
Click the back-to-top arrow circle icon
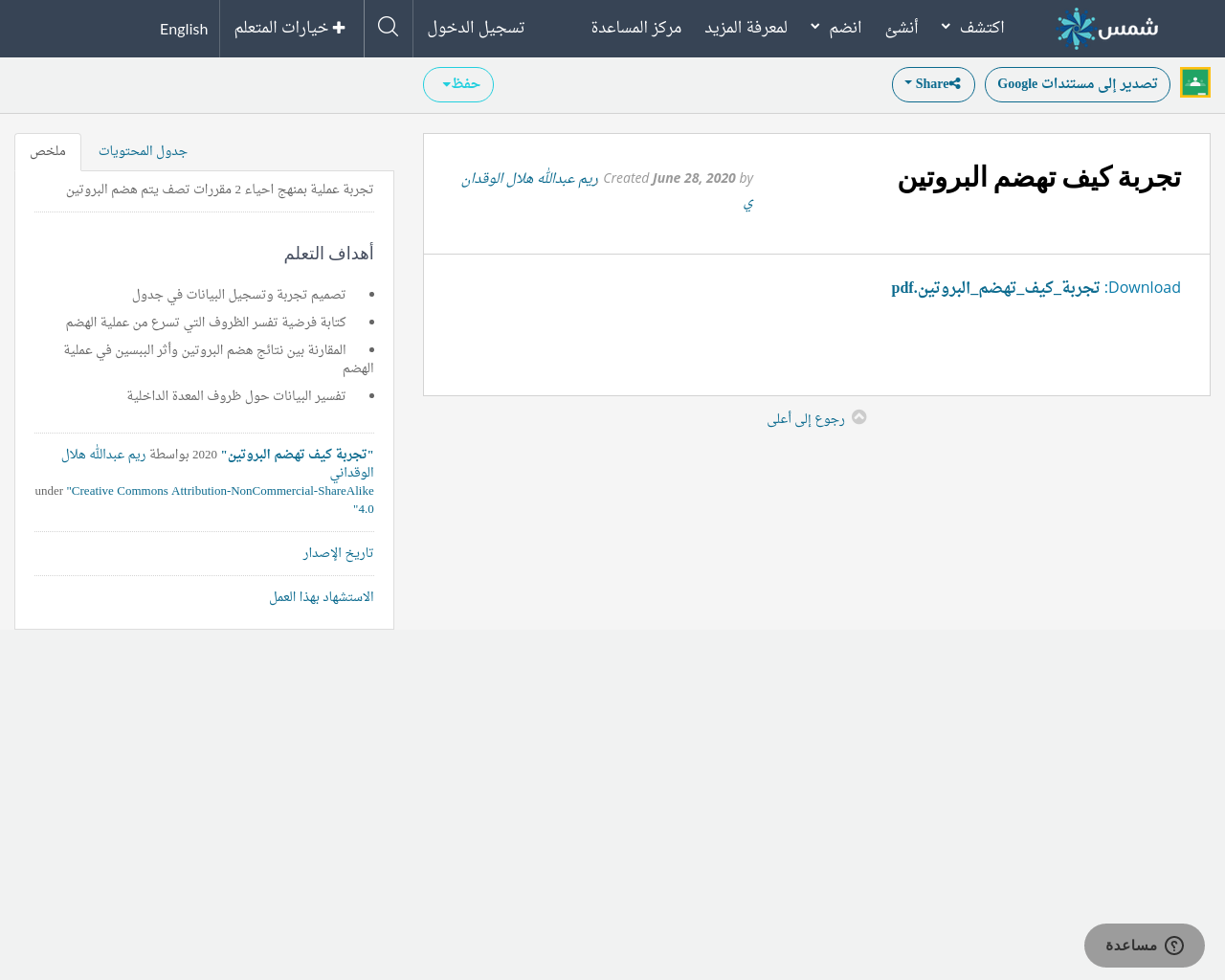point(859,417)
